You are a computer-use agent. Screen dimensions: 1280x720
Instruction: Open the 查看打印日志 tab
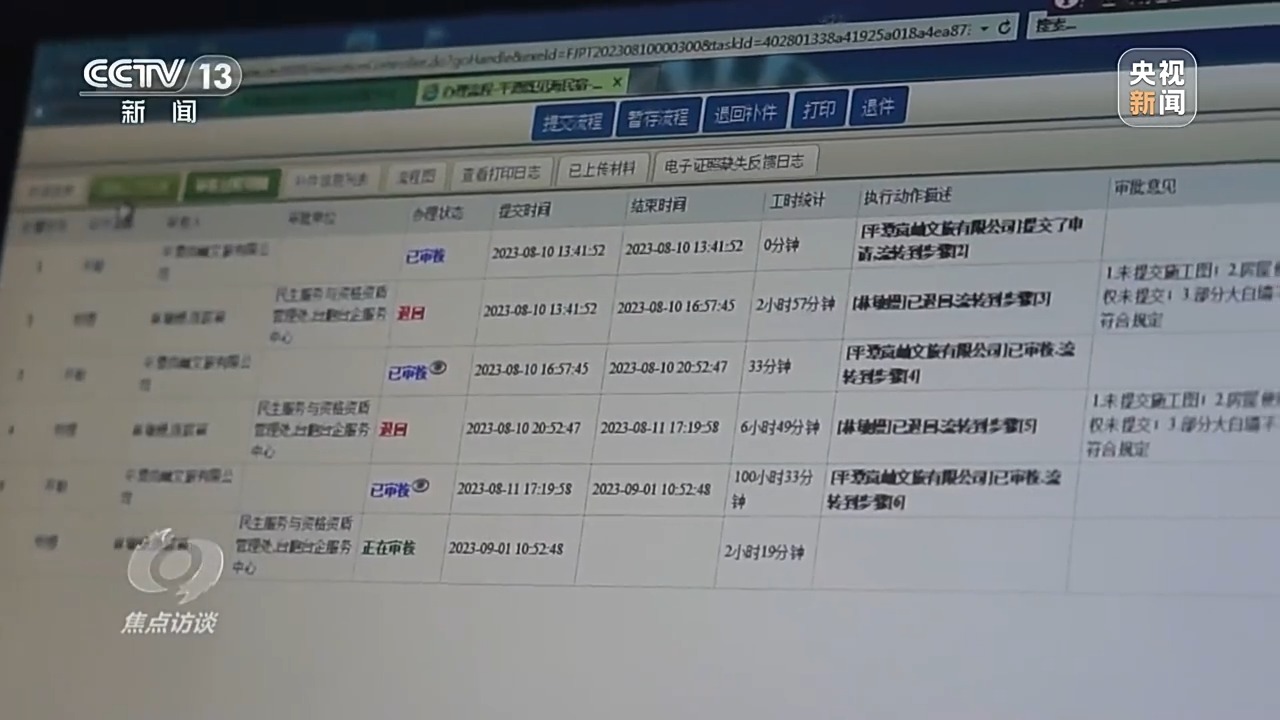[500, 172]
